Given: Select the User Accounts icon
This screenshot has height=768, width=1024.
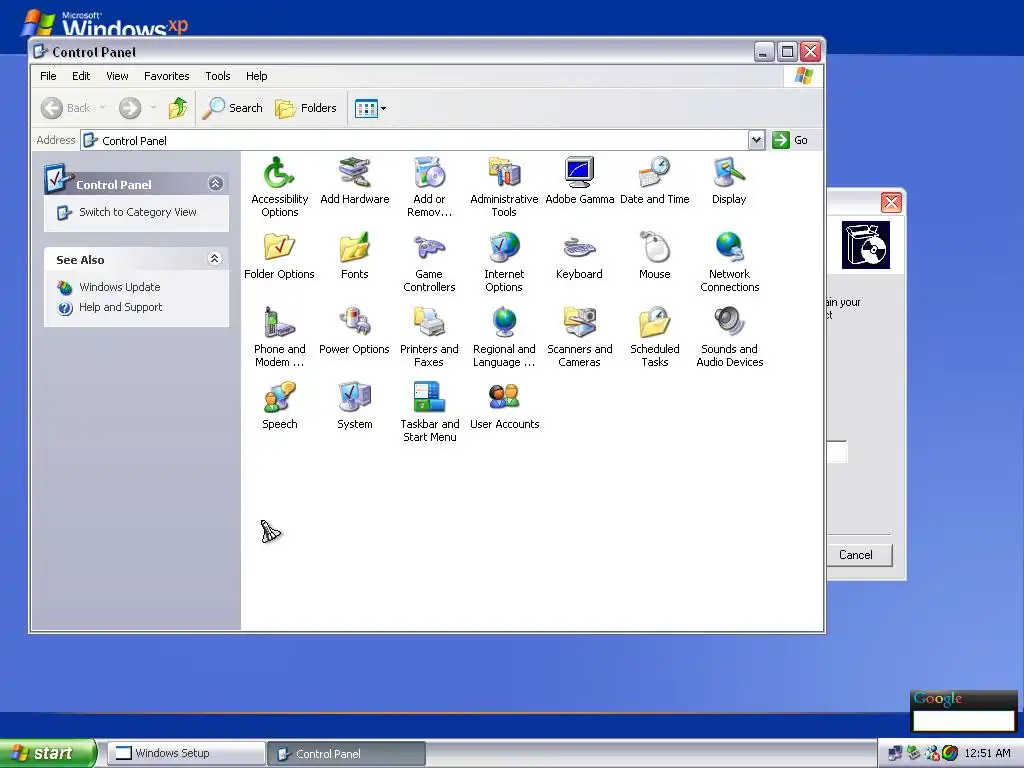Looking at the screenshot, I should coord(504,398).
